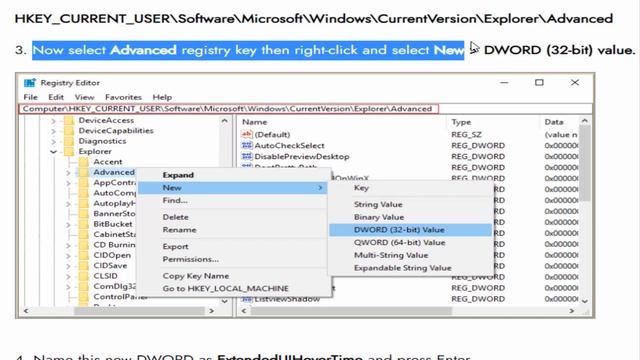Expand the Diagnostics key
640x360 pixels.
pos(53,141)
